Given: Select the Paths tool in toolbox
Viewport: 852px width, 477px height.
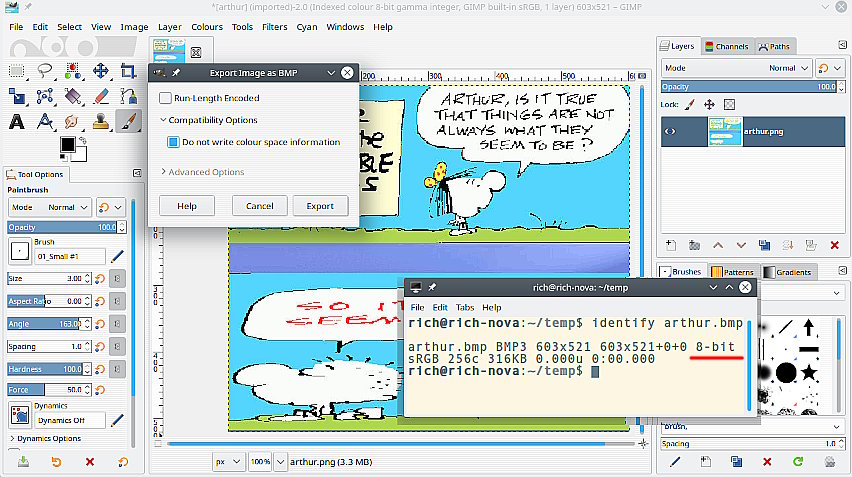Looking at the screenshot, I should point(128,96).
